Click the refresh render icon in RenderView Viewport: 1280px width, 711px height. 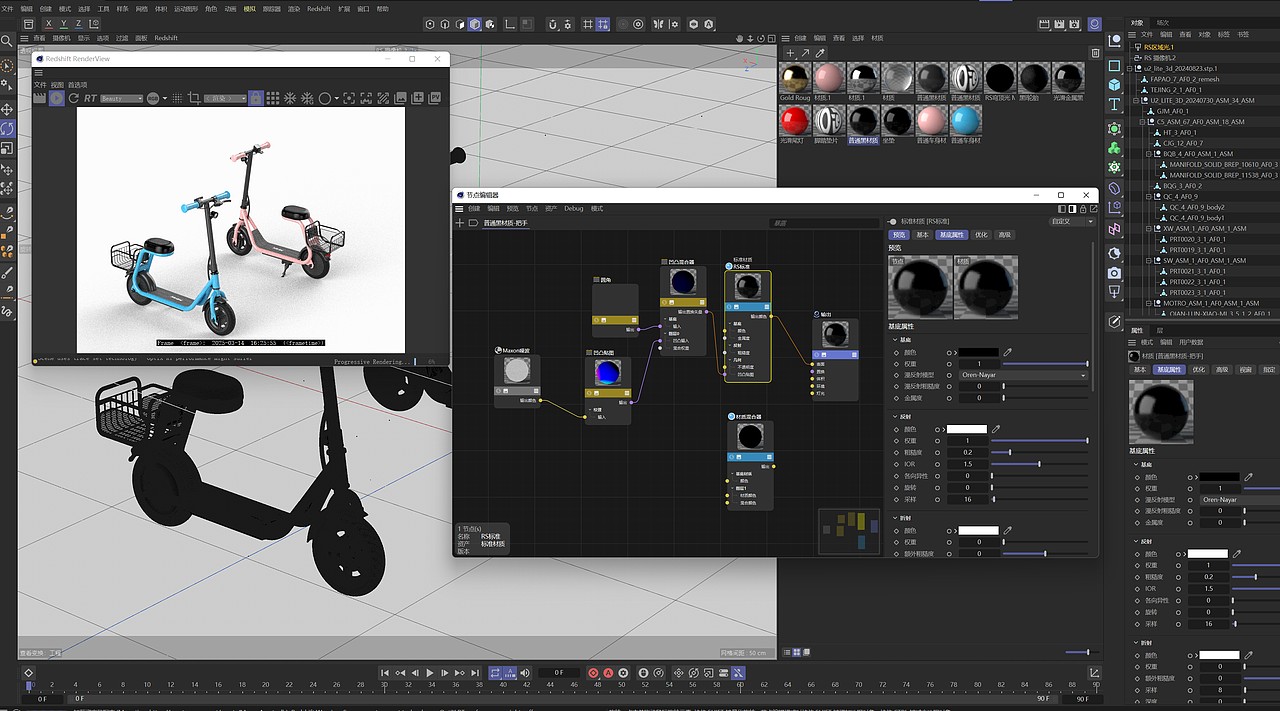[74, 98]
